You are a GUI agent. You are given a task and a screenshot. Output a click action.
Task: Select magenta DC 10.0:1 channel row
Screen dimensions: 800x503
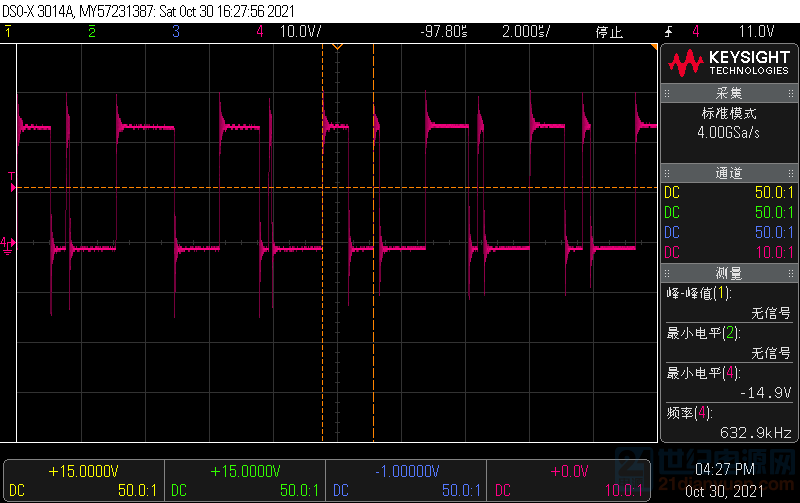click(x=729, y=253)
